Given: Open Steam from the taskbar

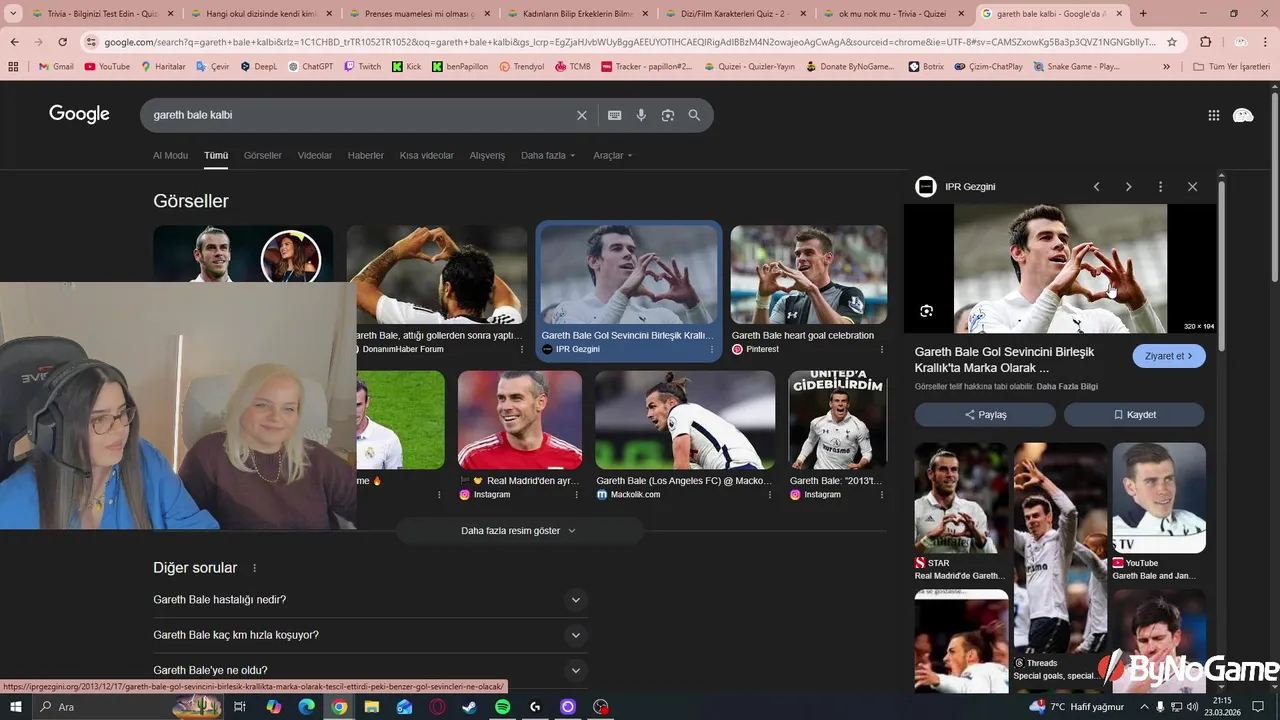Looking at the screenshot, I should pos(470,707).
